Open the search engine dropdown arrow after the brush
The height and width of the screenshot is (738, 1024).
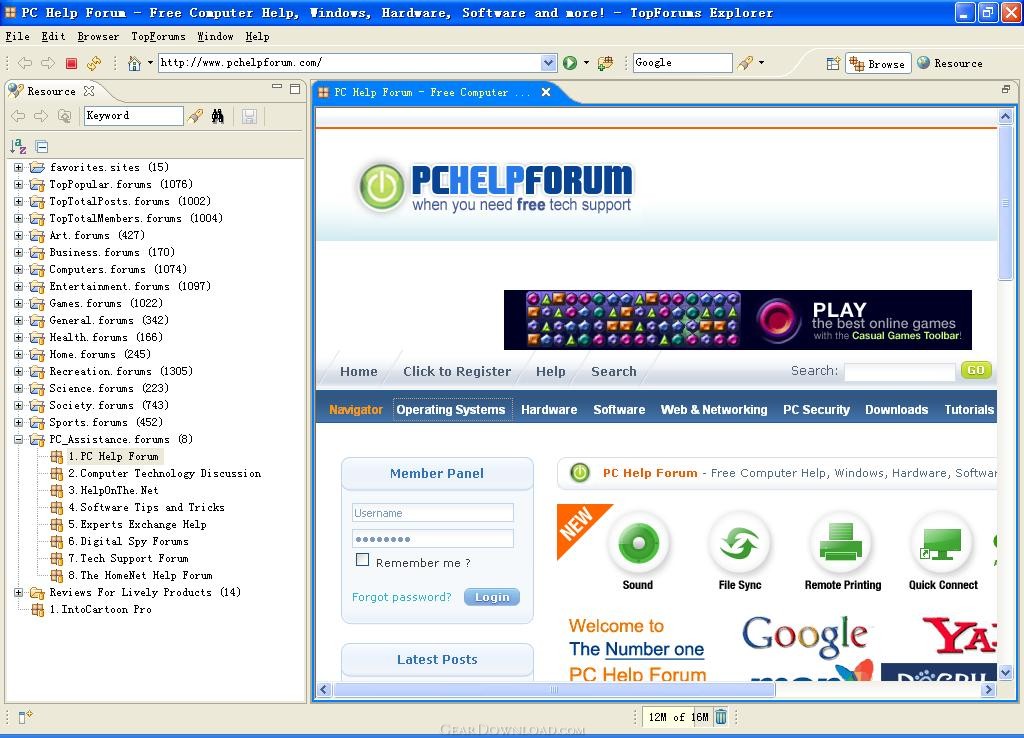(761, 63)
